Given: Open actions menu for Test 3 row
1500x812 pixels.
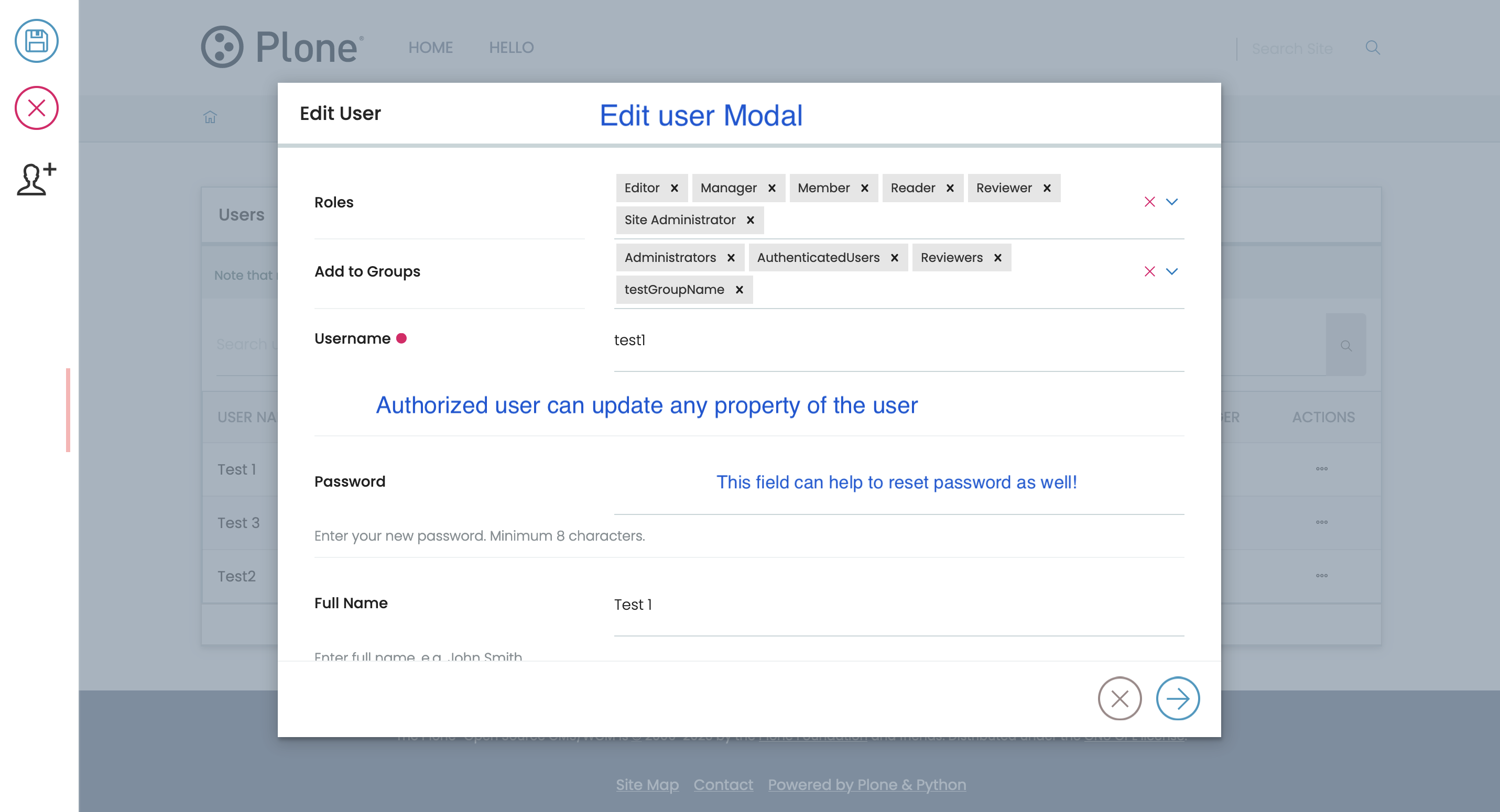Looking at the screenshot, I should (x=1321, y=523).
